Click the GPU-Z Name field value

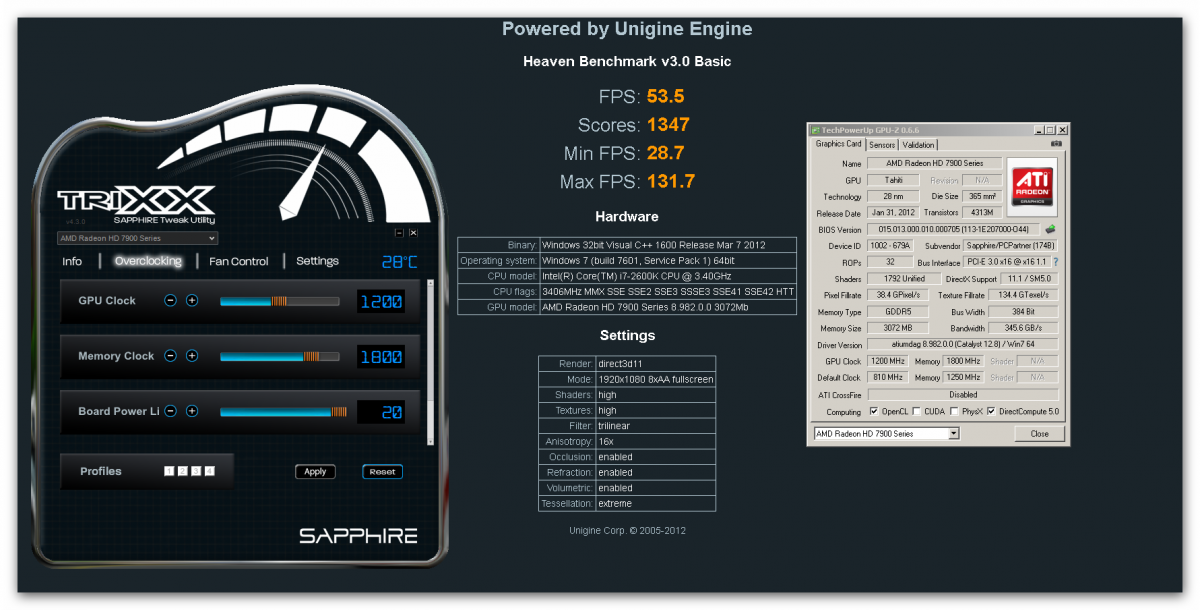point(934,163)
